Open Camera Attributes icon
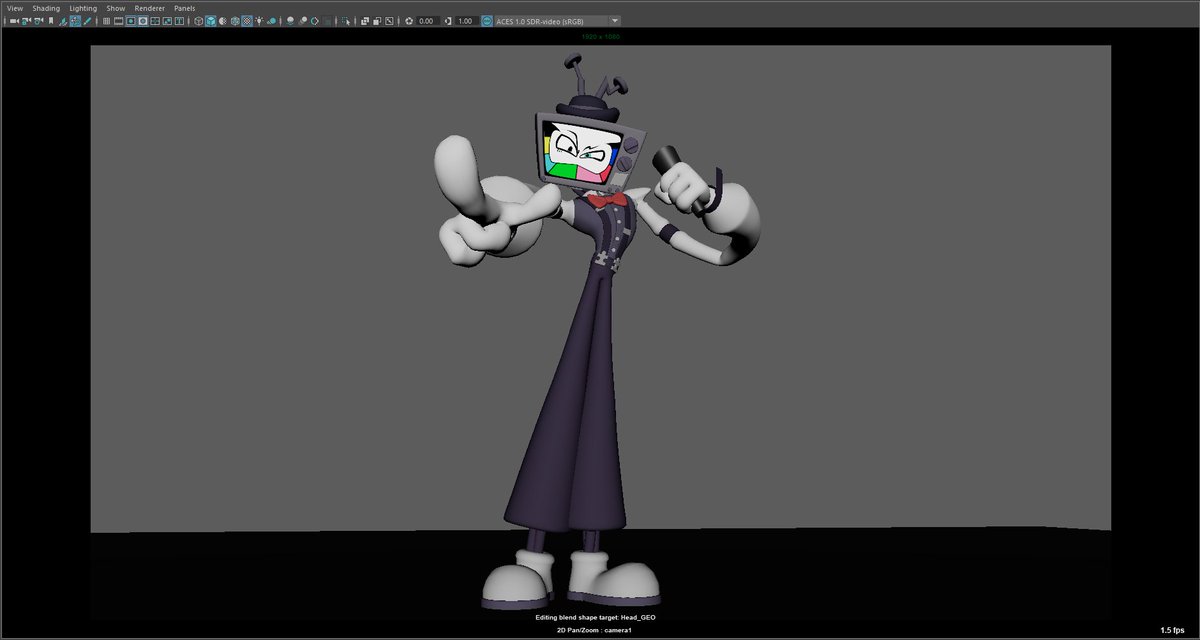The image size is (1200, 640). coord(38,21)
